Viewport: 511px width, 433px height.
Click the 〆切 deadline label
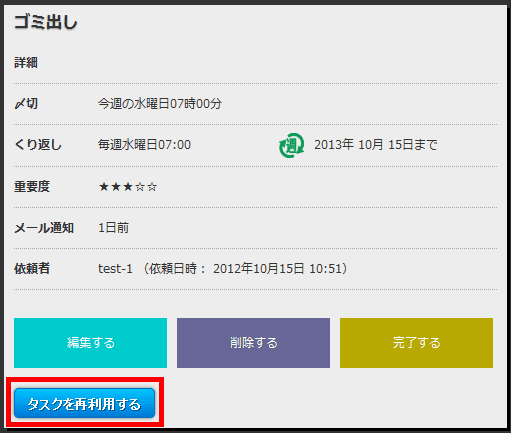pyautogui.click(x=26, y=104)
